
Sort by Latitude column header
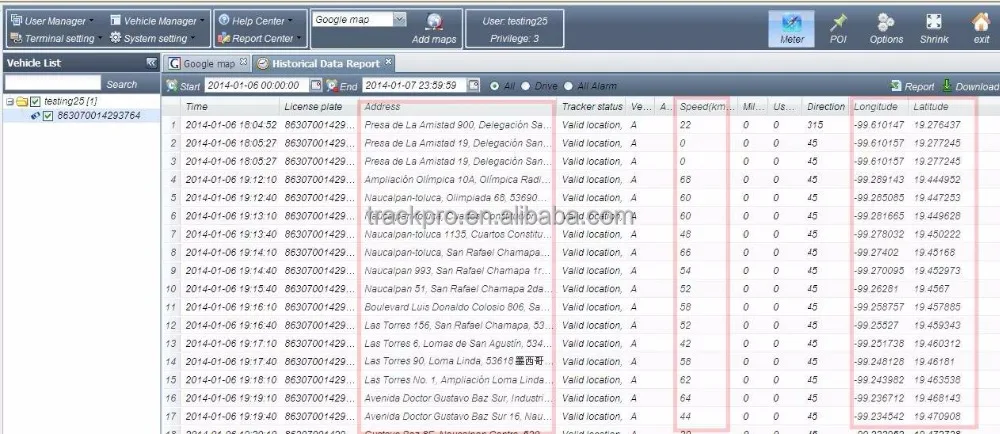[943, 106]
